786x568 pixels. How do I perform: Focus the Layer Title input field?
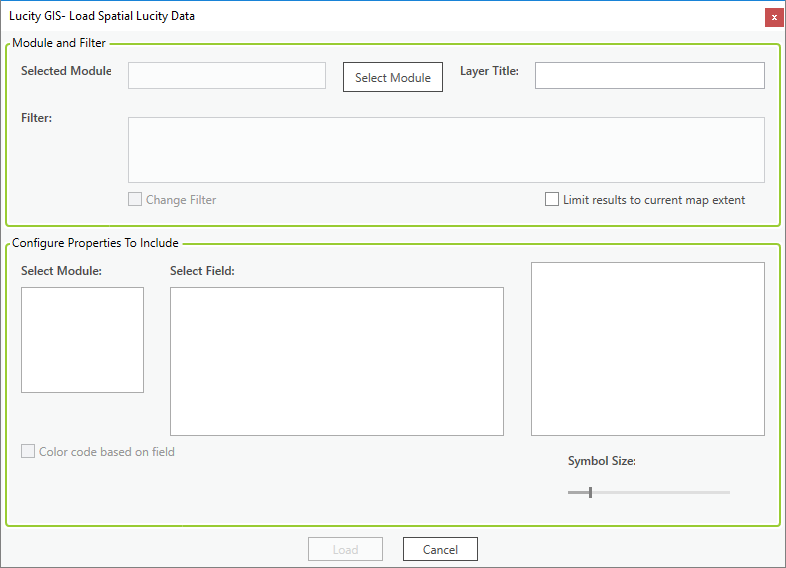650,76
